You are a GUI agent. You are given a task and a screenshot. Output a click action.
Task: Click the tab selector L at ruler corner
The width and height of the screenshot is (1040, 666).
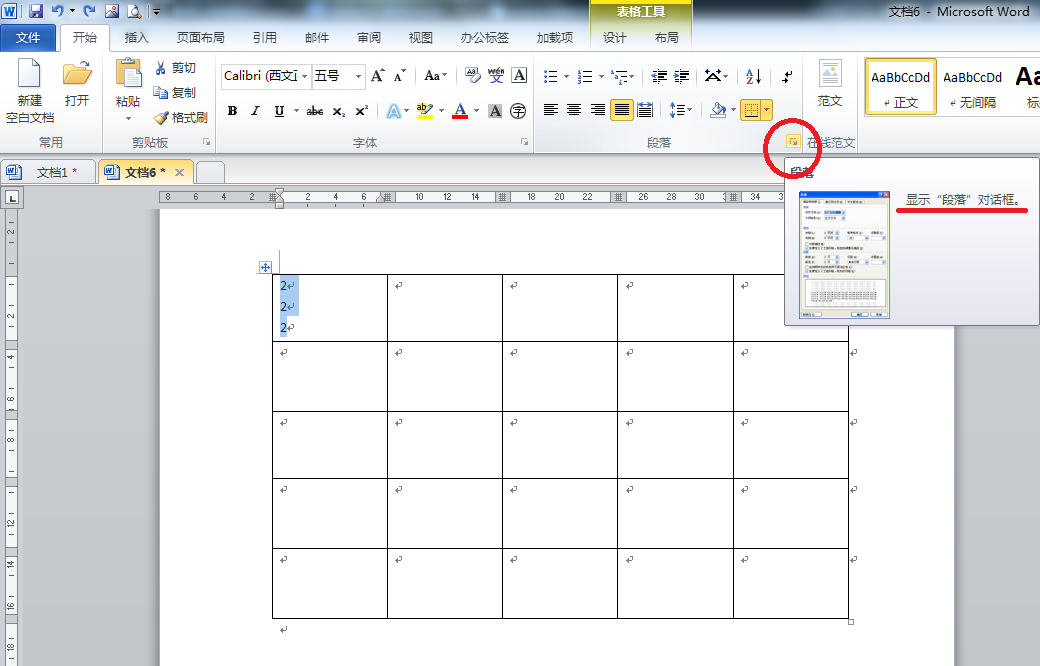13,198
